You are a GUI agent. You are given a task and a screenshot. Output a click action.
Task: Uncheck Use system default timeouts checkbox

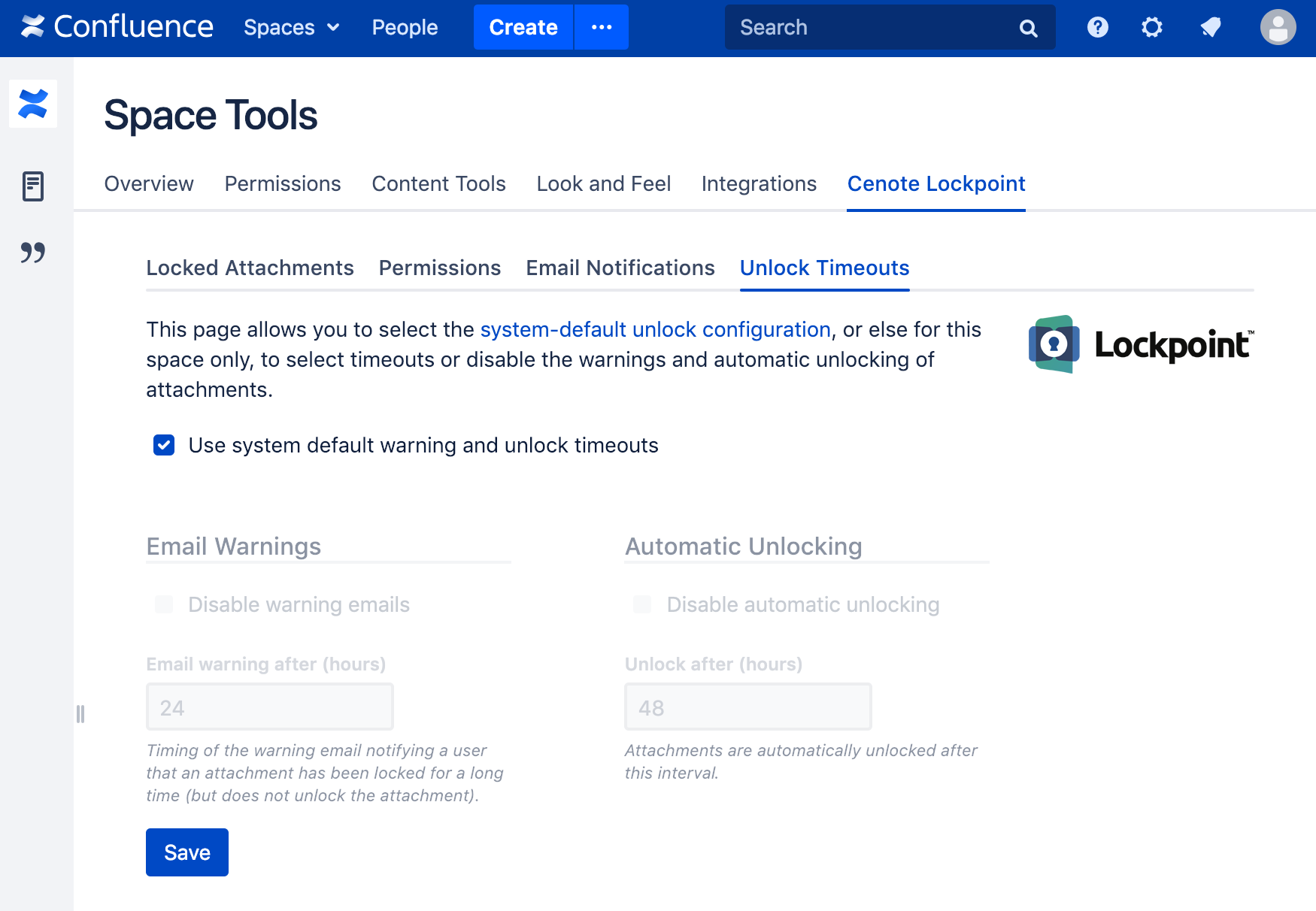point(164,446)
